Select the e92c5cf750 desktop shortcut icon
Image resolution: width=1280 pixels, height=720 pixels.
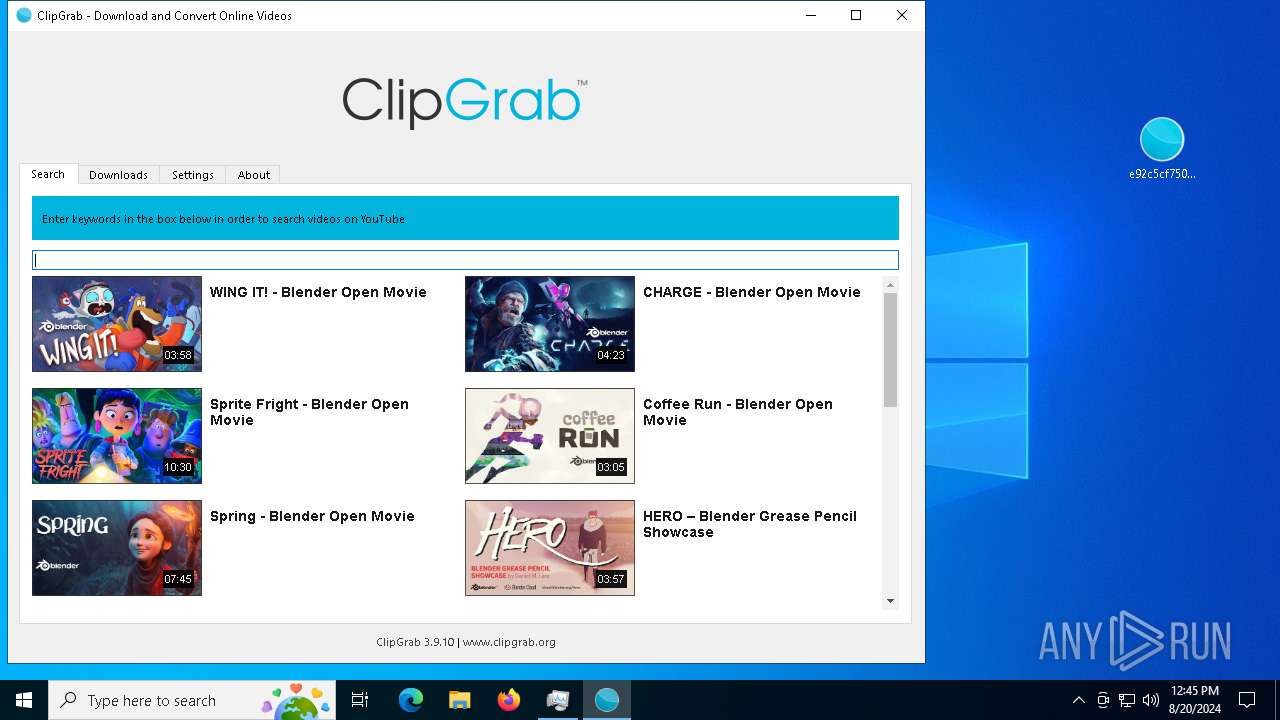(1162, 148)
